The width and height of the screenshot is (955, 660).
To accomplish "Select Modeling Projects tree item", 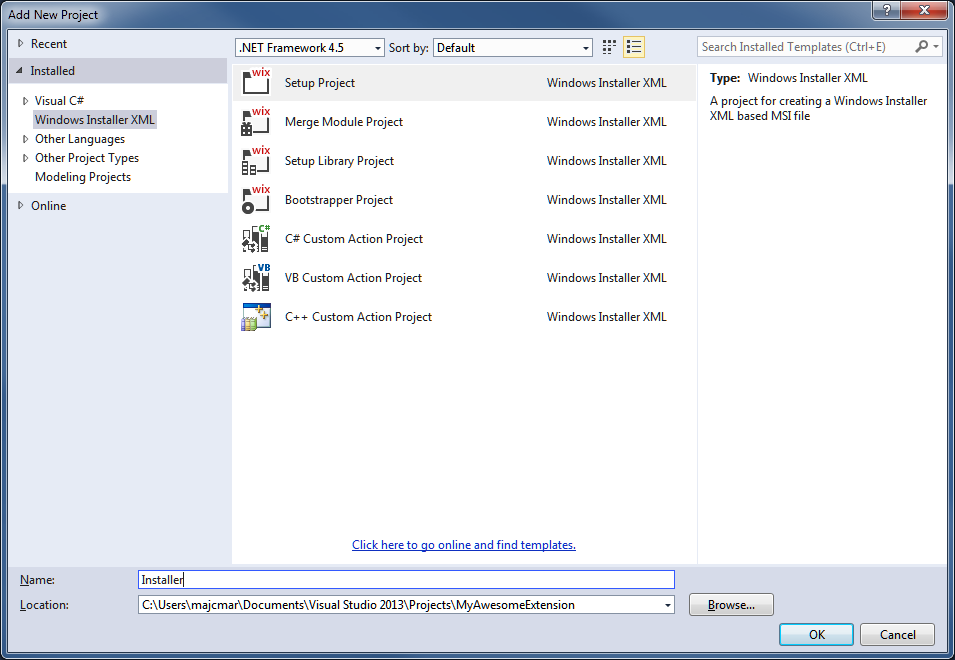I will (83, 177).
